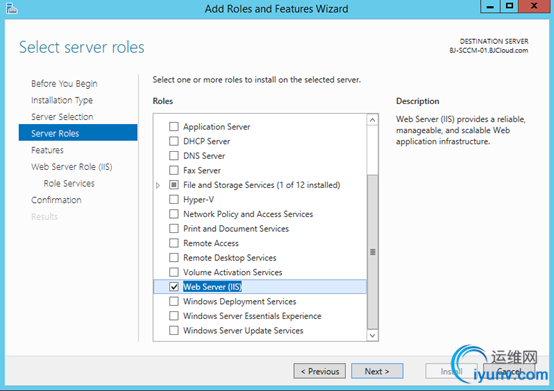Open the Role Services step
Viewport: 554px width, 391px height.
[x=69, y=183]
